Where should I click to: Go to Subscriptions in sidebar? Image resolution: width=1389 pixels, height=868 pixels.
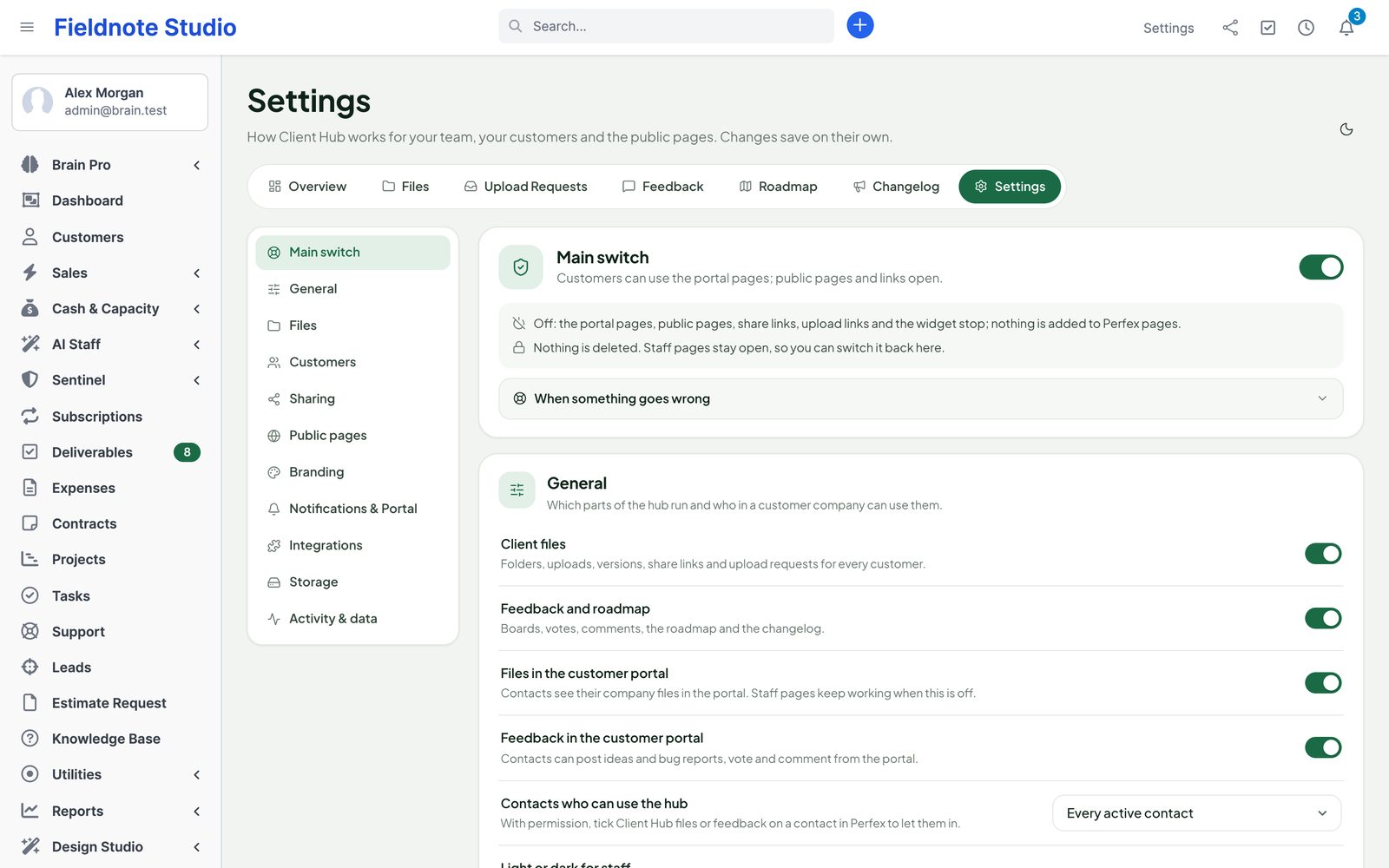click(110, 417)
